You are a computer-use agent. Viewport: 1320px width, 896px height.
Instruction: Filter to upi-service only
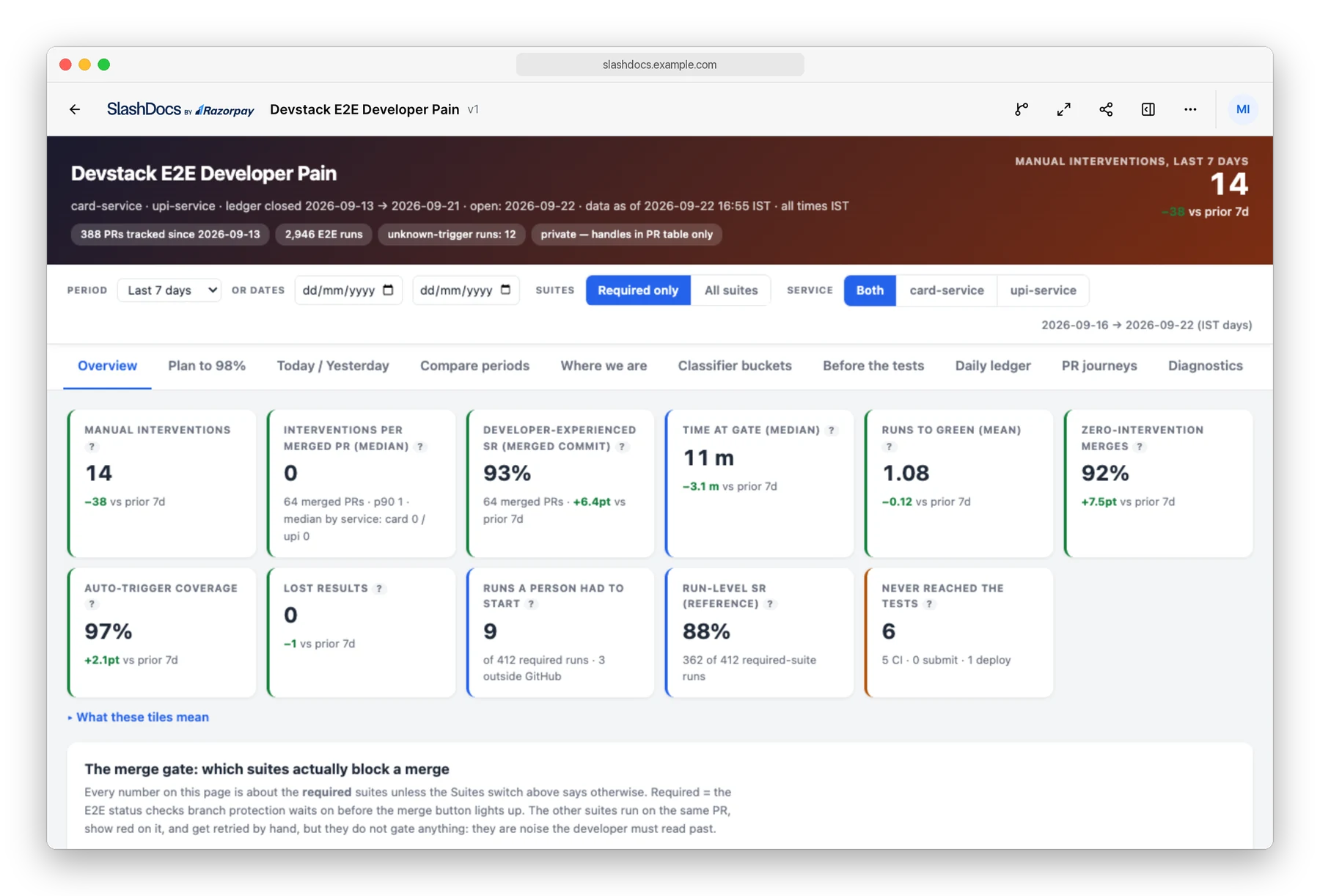pyautogui.click(x=1043, y=290)
